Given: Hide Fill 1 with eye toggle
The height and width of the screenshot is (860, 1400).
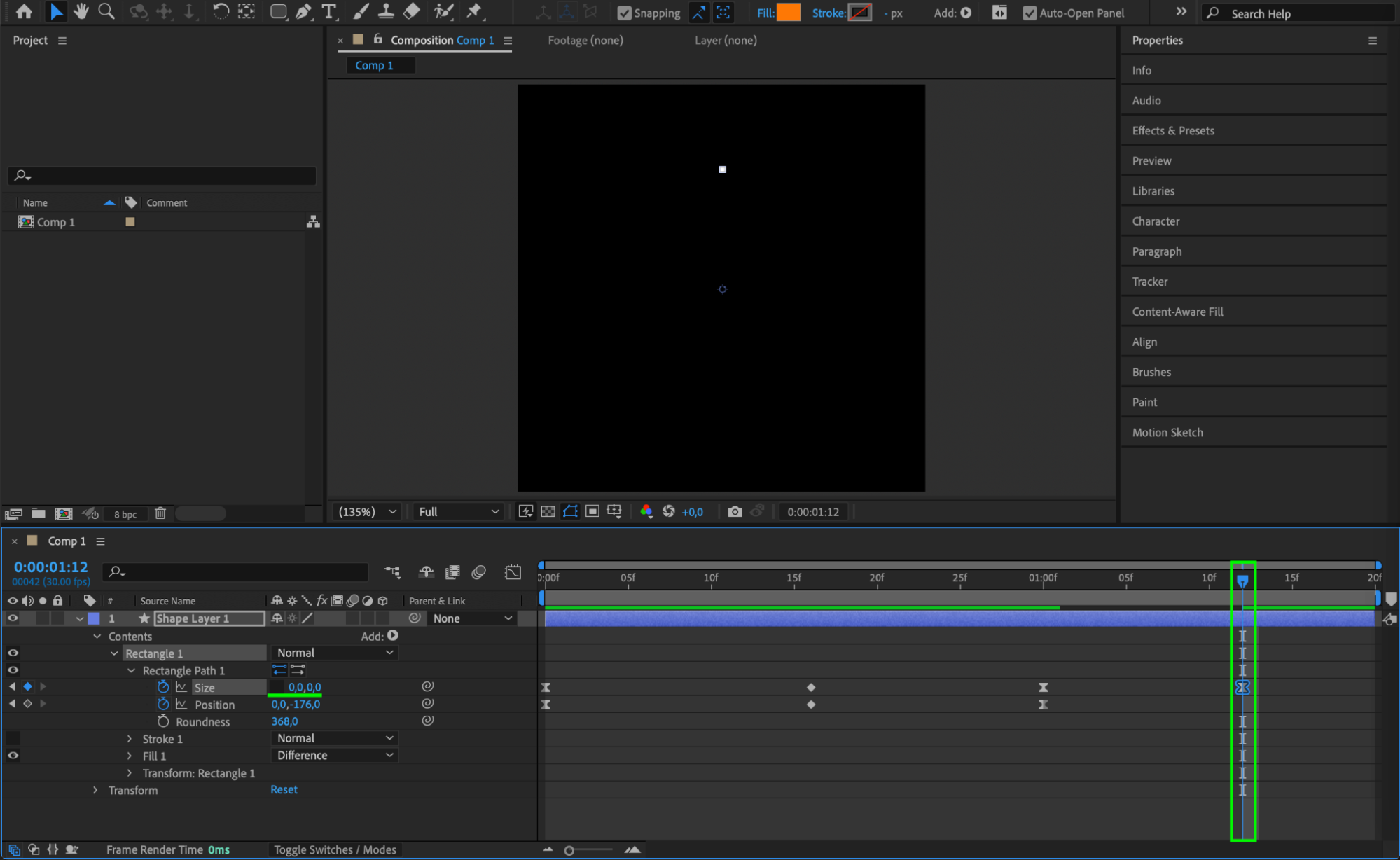Looking at the screenshot, I should (13, 756).
